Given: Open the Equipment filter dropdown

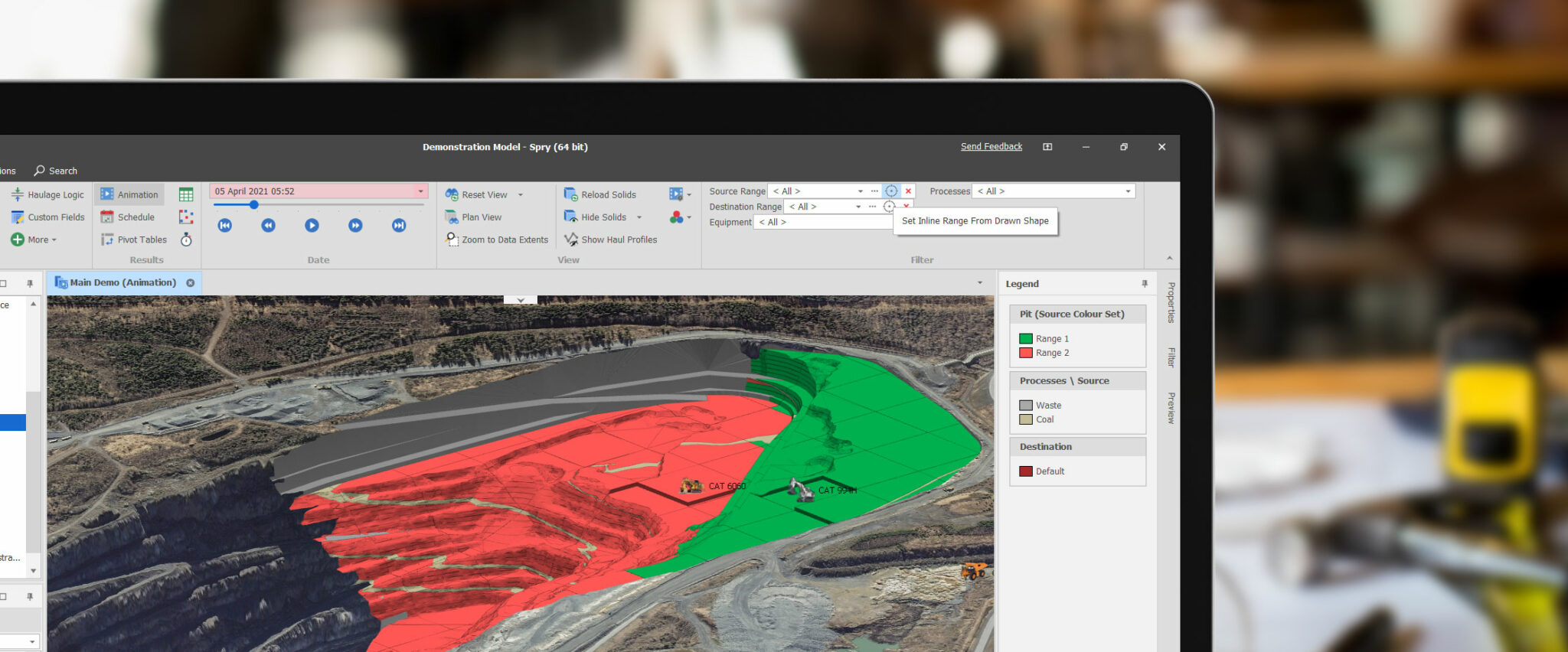Looking at the screenshot, I should pyautogui.click(x=823, y=222).
